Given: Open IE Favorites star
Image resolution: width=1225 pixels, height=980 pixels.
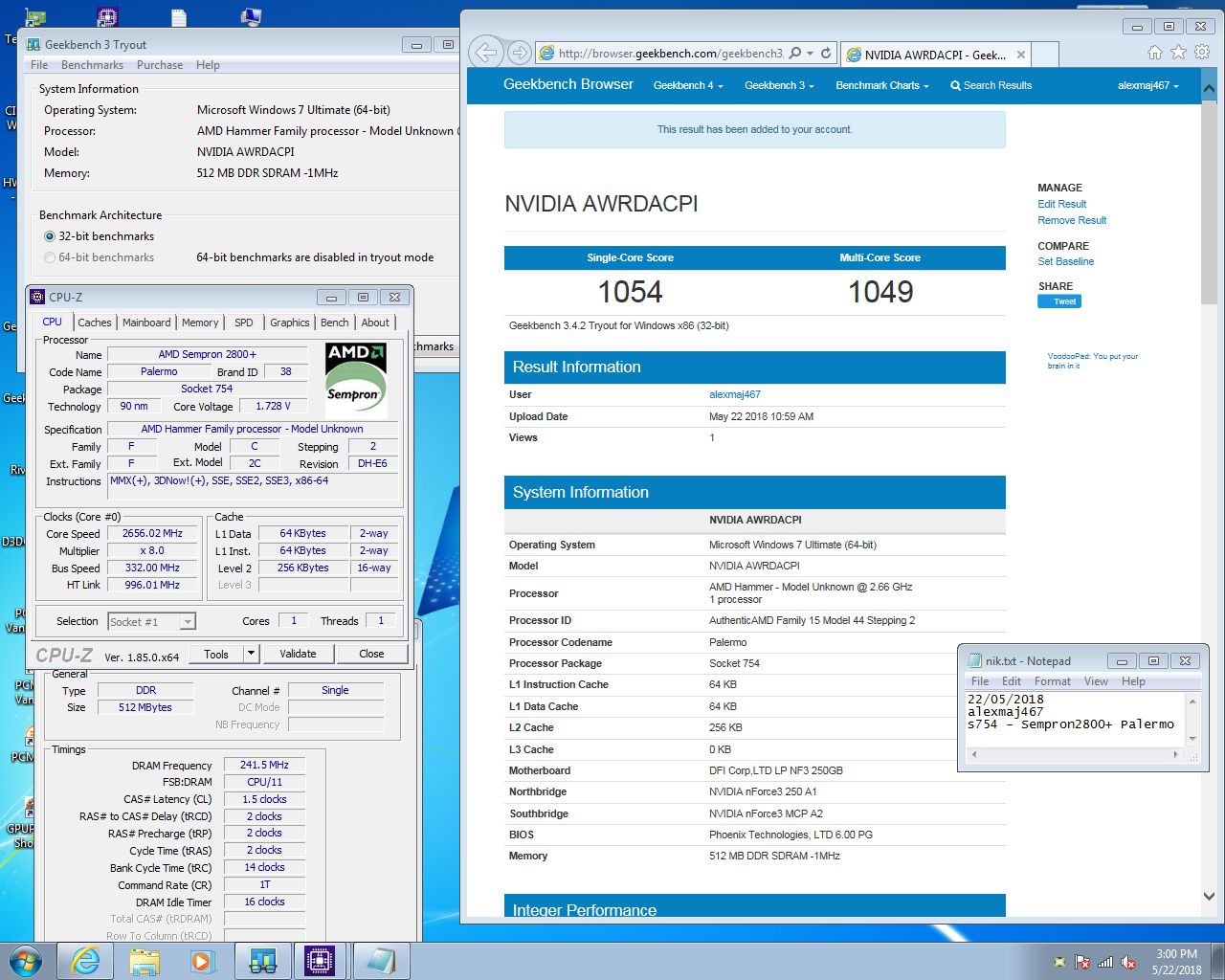Looking at the screenshot, I should pos(1178,53).
